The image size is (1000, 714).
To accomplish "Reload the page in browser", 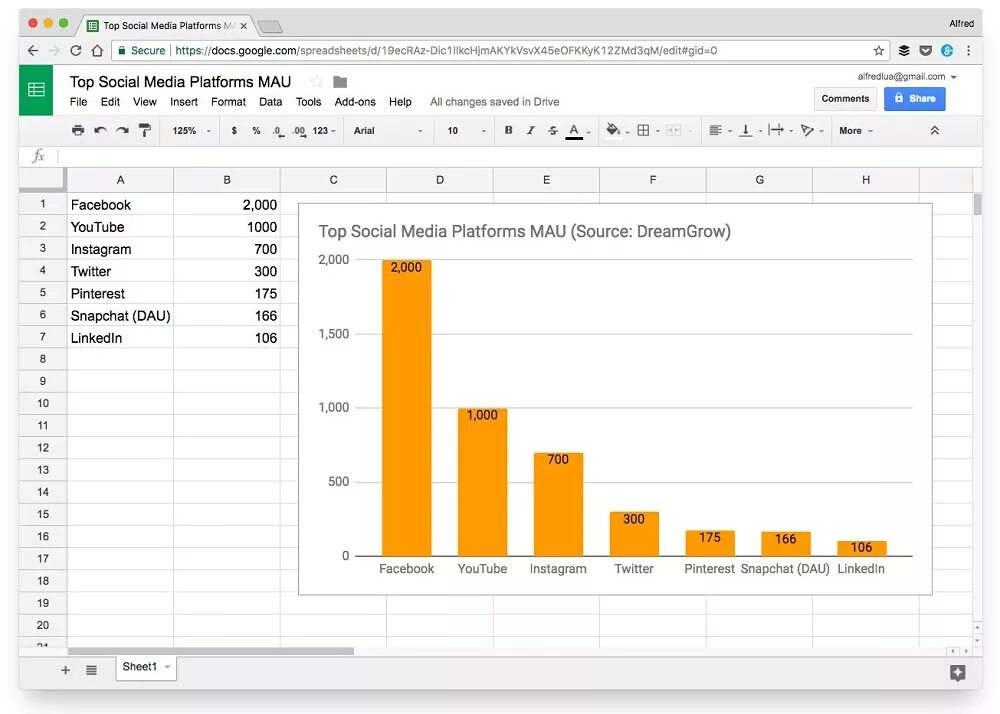I will pos(75,50).
